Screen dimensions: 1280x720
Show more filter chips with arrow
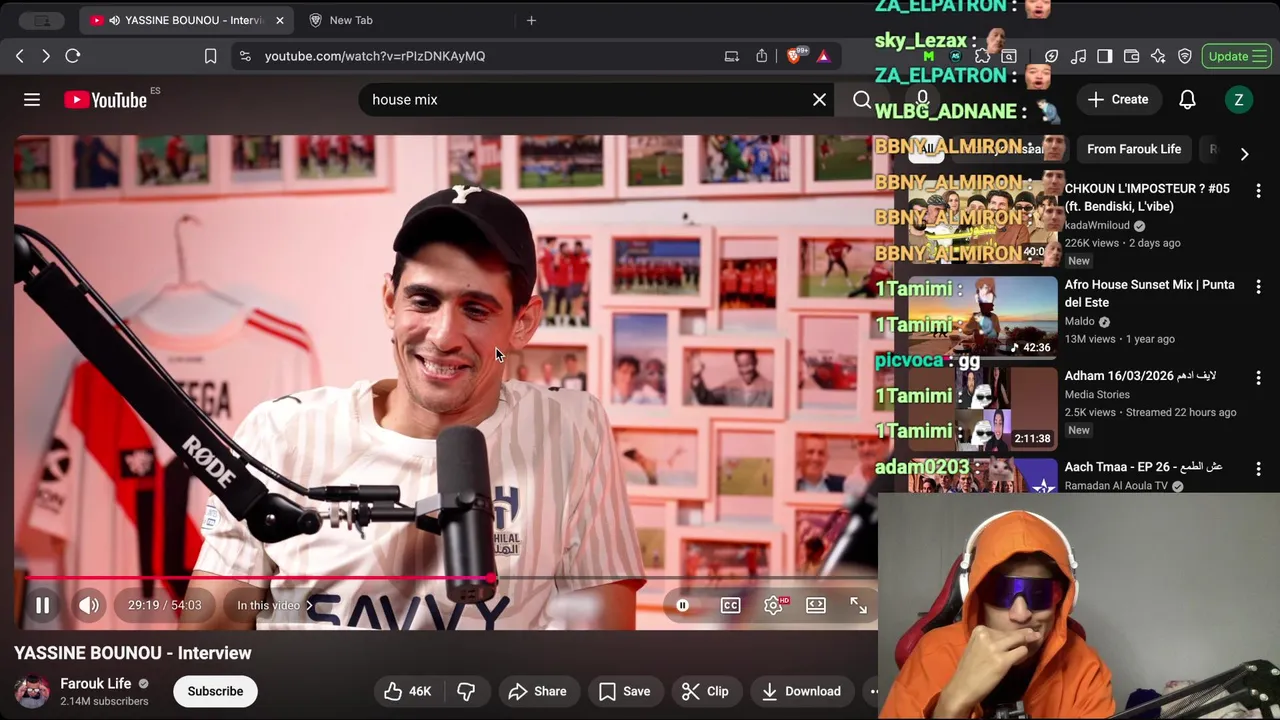(x=1244, y=153)
